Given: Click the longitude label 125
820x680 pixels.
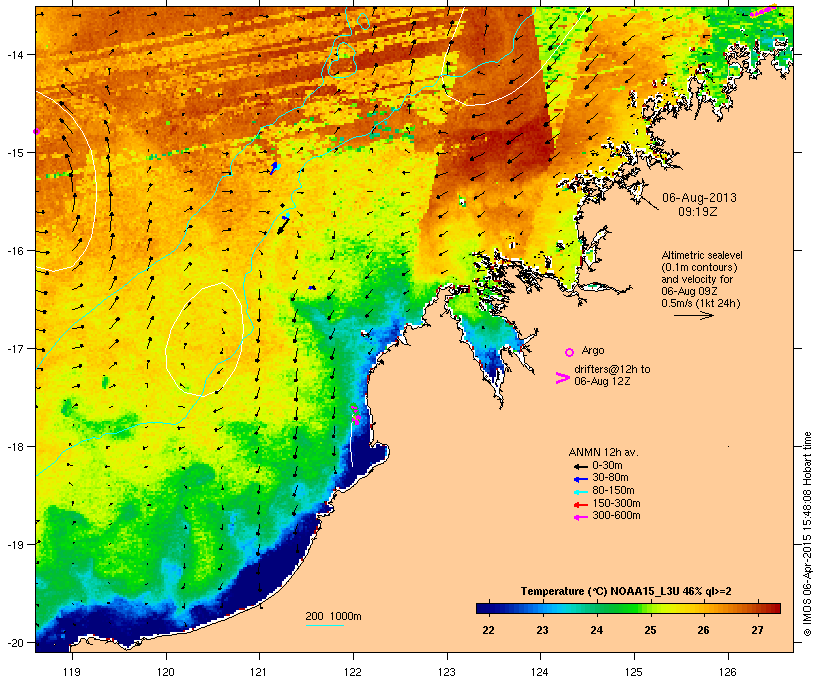Looking at the screenshot, I should pyautogui.click(x=634, y=672).
